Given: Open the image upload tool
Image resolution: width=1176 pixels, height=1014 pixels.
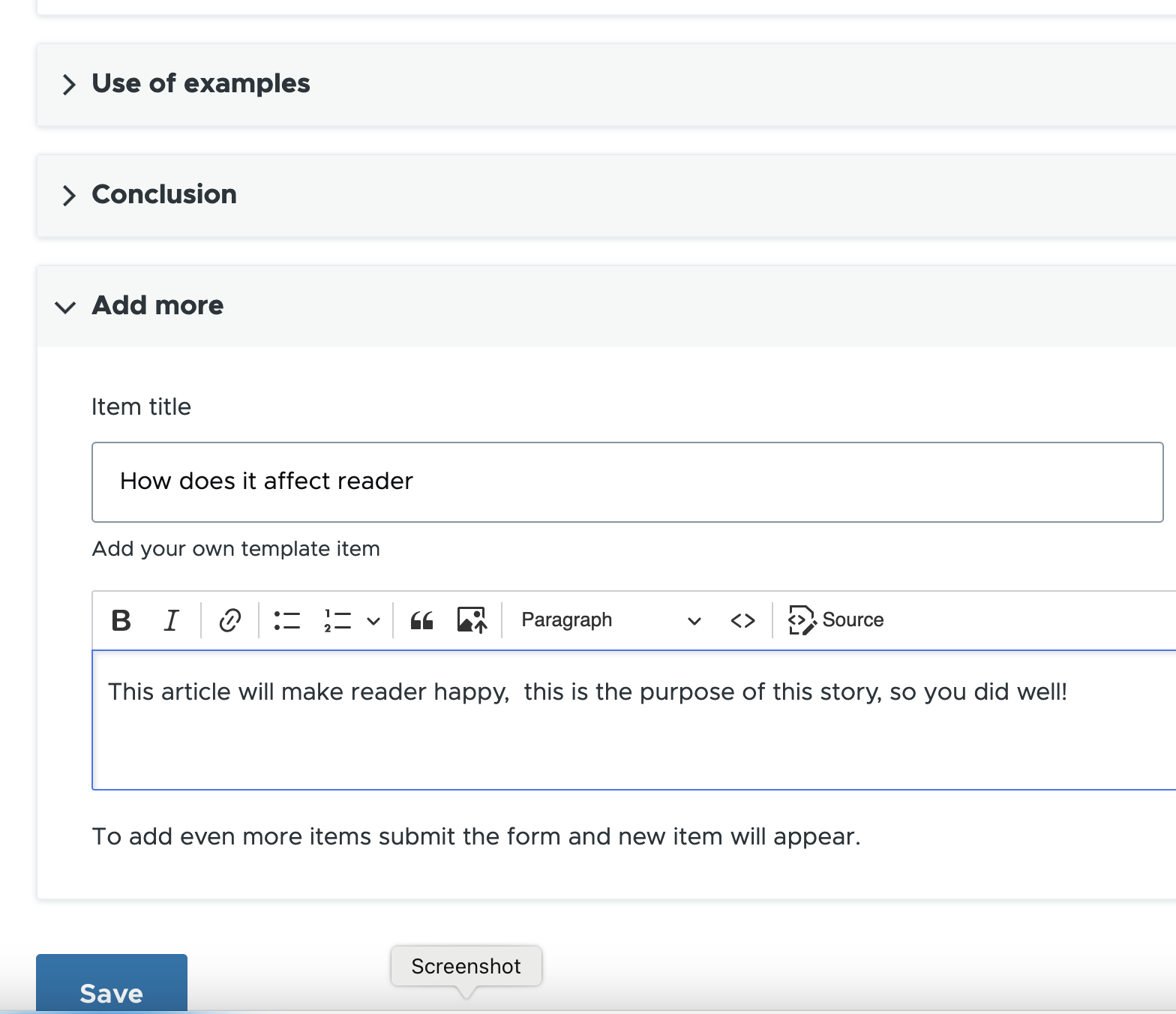Looking at the screenshot, I should [x=472, y=620].
